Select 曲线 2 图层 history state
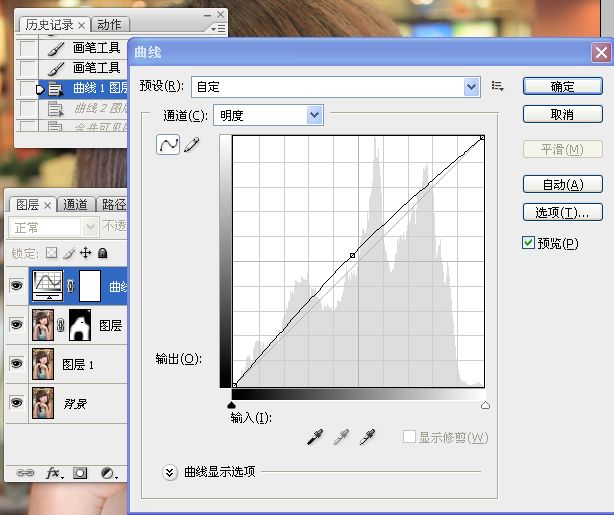Viewport: 614px width, 515px height. [83, 108]
